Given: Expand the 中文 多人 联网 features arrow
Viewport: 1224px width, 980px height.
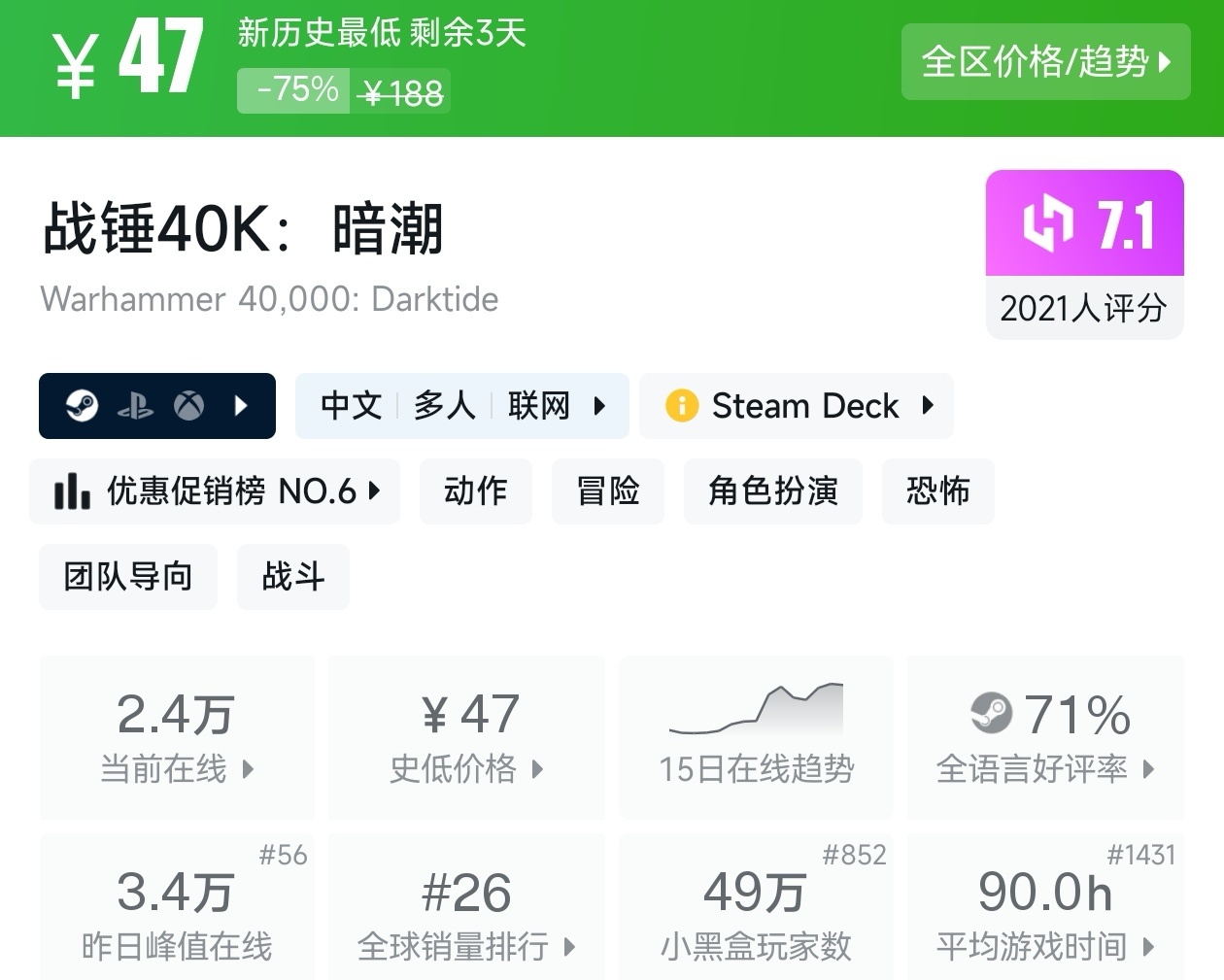Looking at the screenshot, I should click(599, 406).
